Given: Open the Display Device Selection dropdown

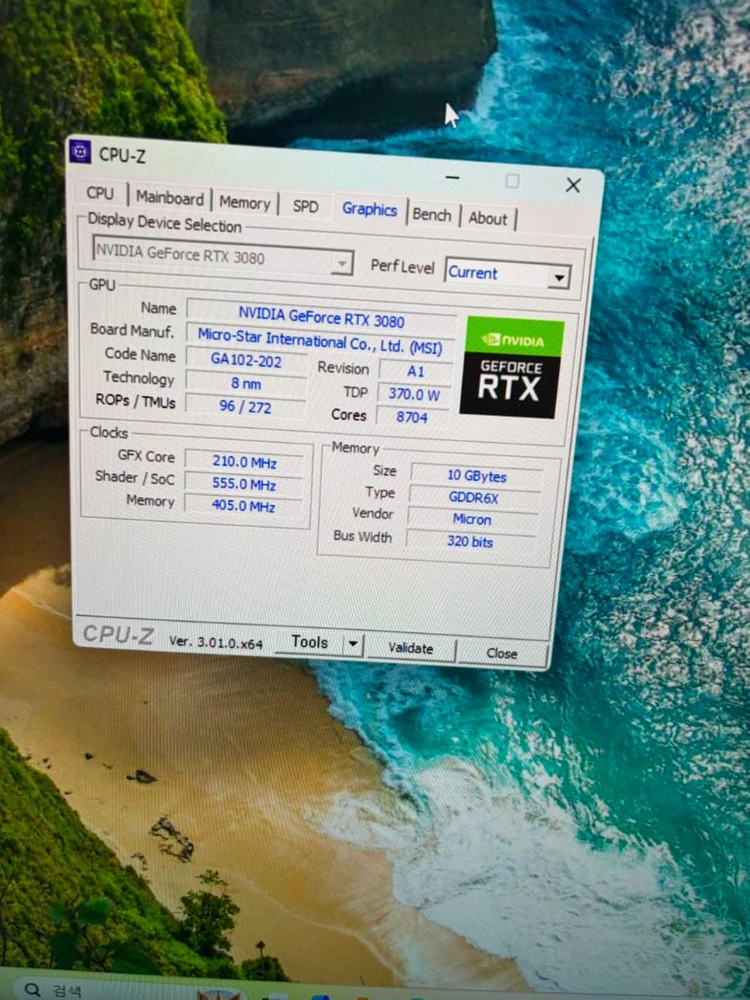Looking at the screenshot, I should click(223, 256).
